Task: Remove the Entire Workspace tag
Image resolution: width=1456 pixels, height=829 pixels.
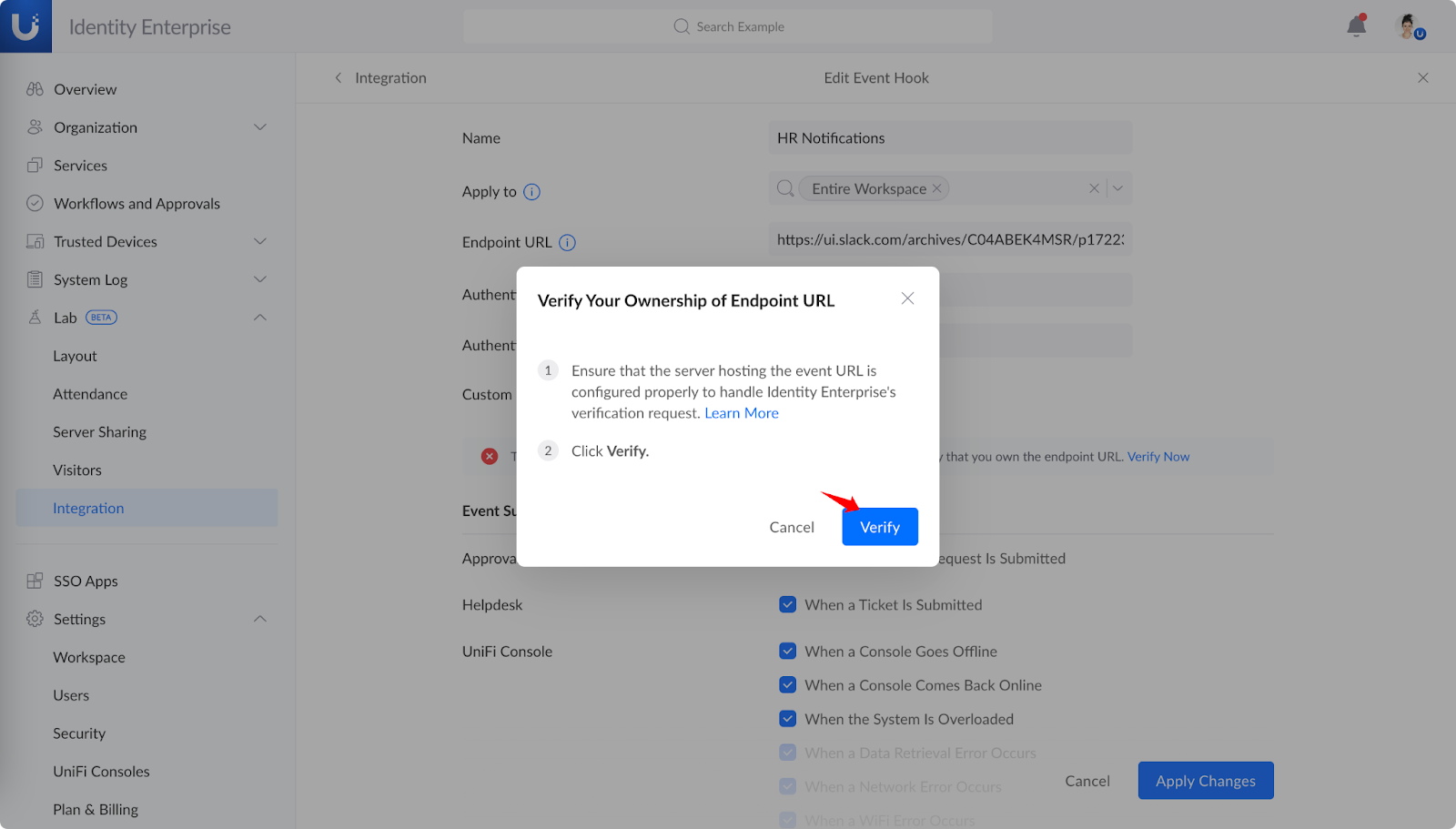Action: (x=936, y=189)
